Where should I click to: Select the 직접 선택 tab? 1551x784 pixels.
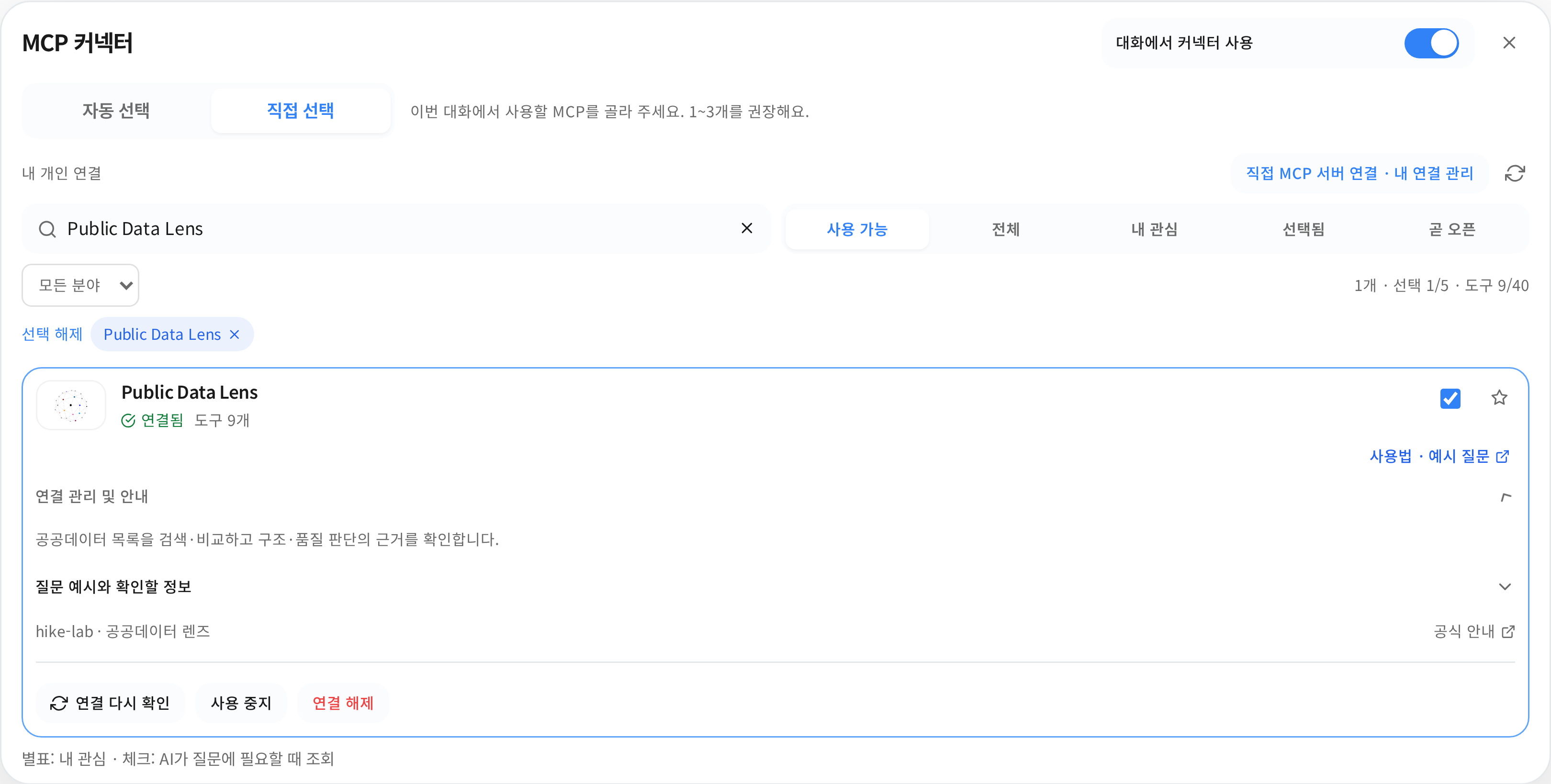[x=300, y=111]
